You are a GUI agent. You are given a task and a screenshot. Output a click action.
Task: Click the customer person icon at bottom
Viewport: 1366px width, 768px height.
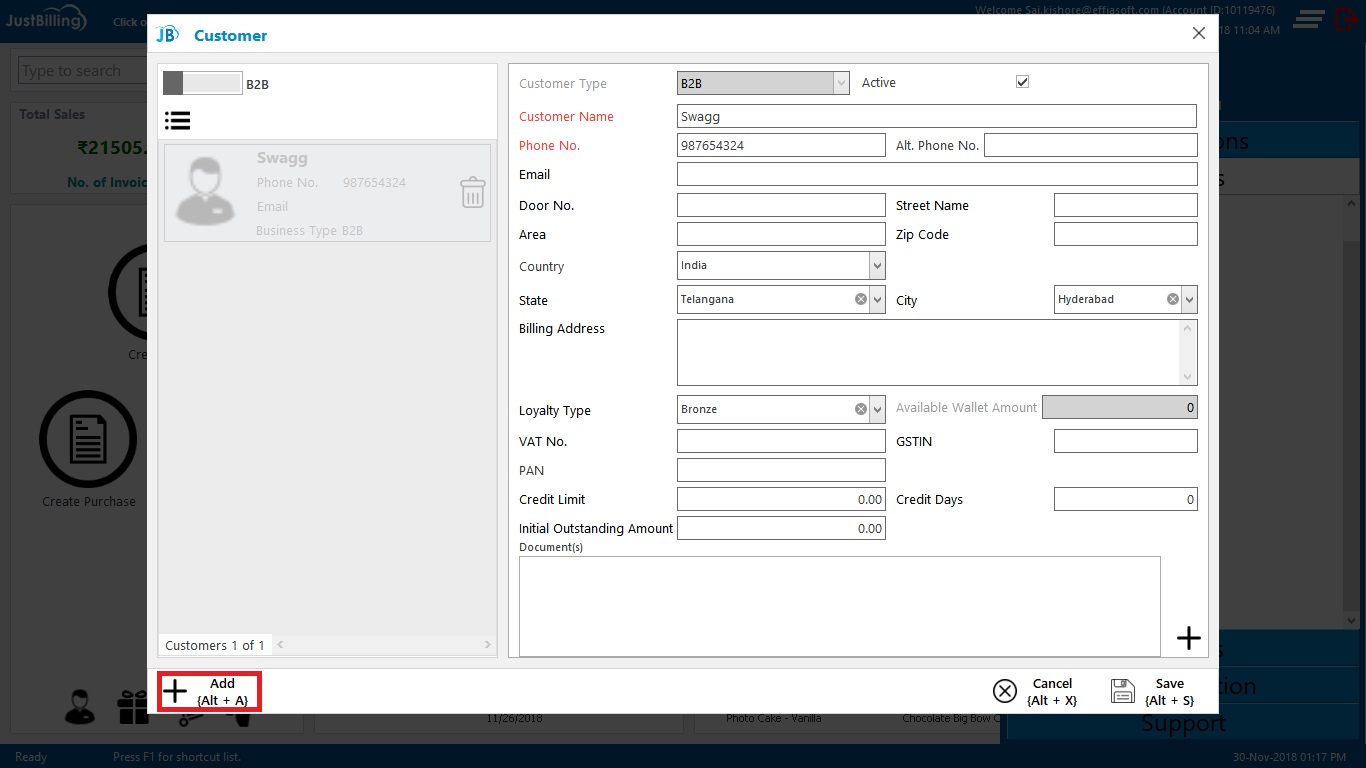[80, 706]
